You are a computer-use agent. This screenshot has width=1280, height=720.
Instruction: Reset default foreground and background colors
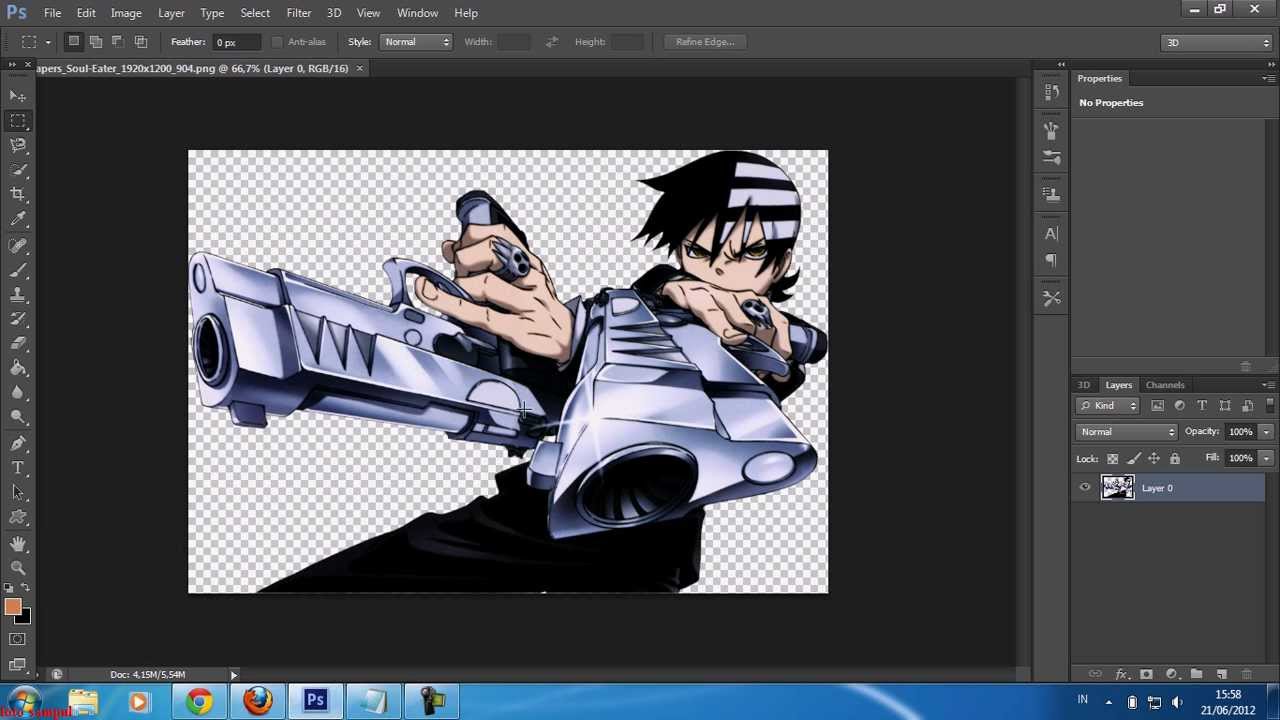click(x=11, y=588)
